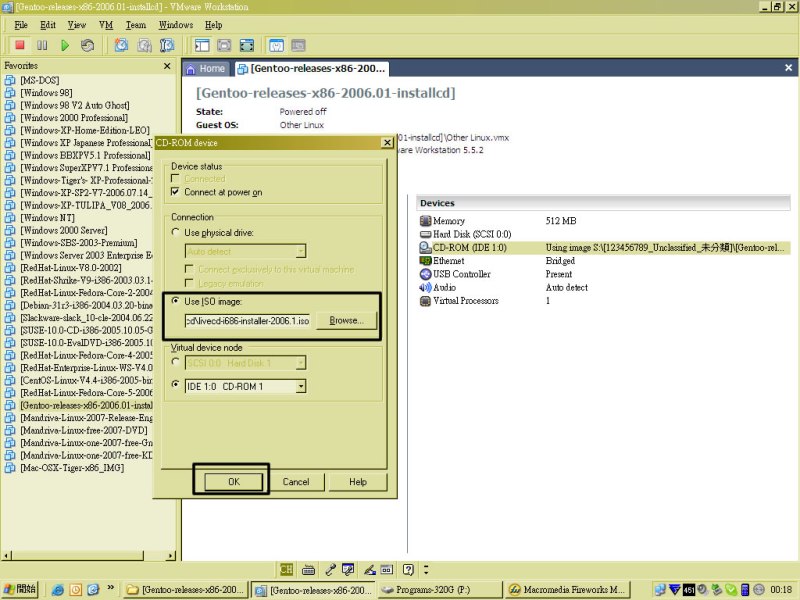Open the Windows menu
Screen dimensions: 800x600
click(176, 25)
